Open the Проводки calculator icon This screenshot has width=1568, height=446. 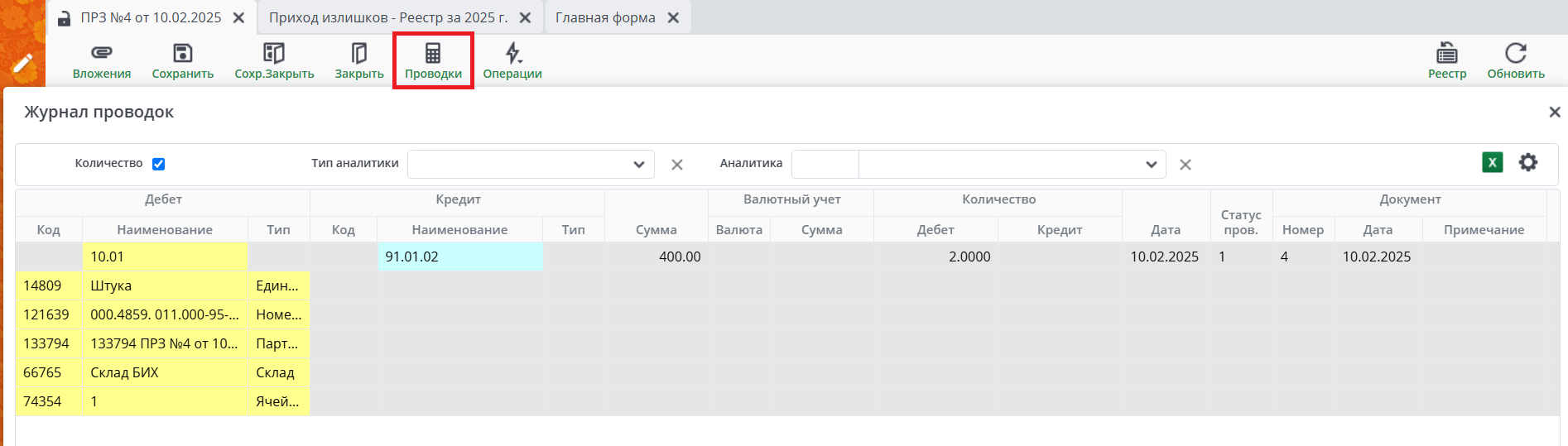pyautogui.click(x=433, y=54)
